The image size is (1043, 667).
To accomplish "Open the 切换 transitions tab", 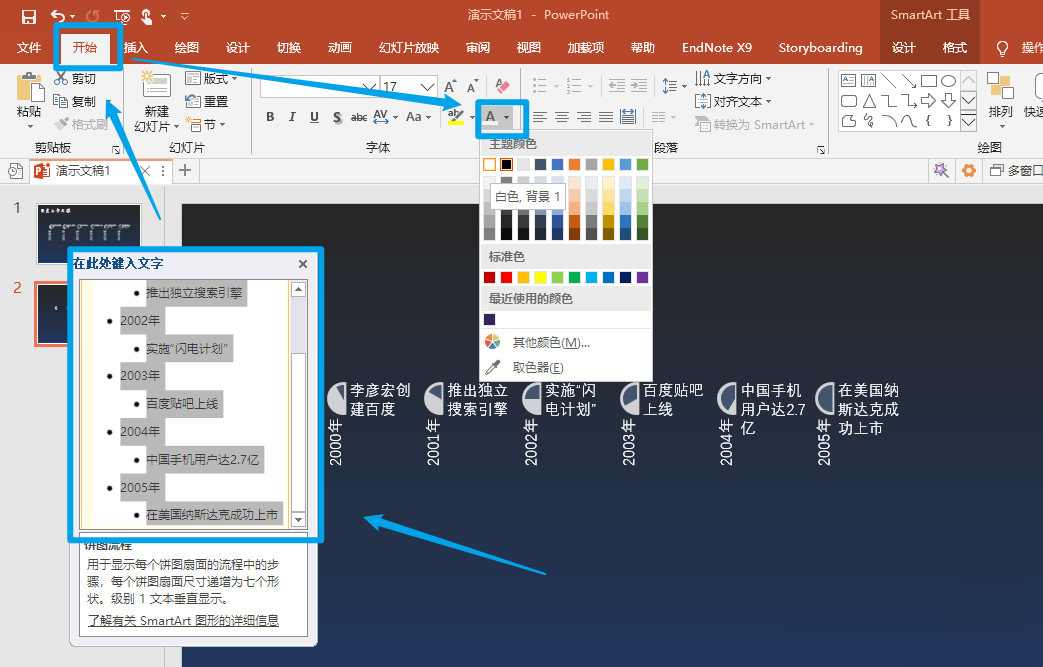I will pyautogui.click(x=289, y=48).
